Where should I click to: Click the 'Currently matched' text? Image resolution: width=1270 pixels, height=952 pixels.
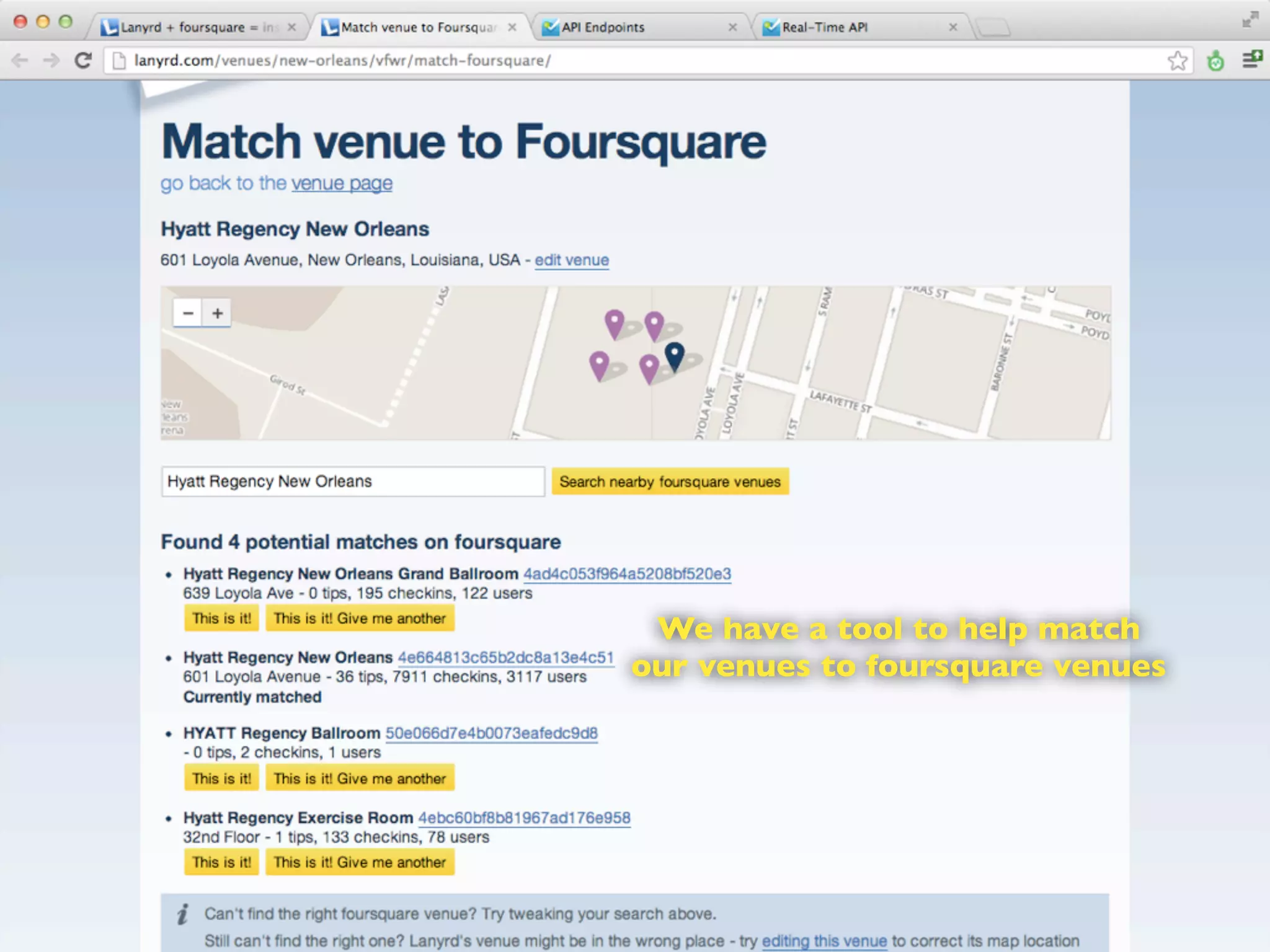(x=252, y=697)
